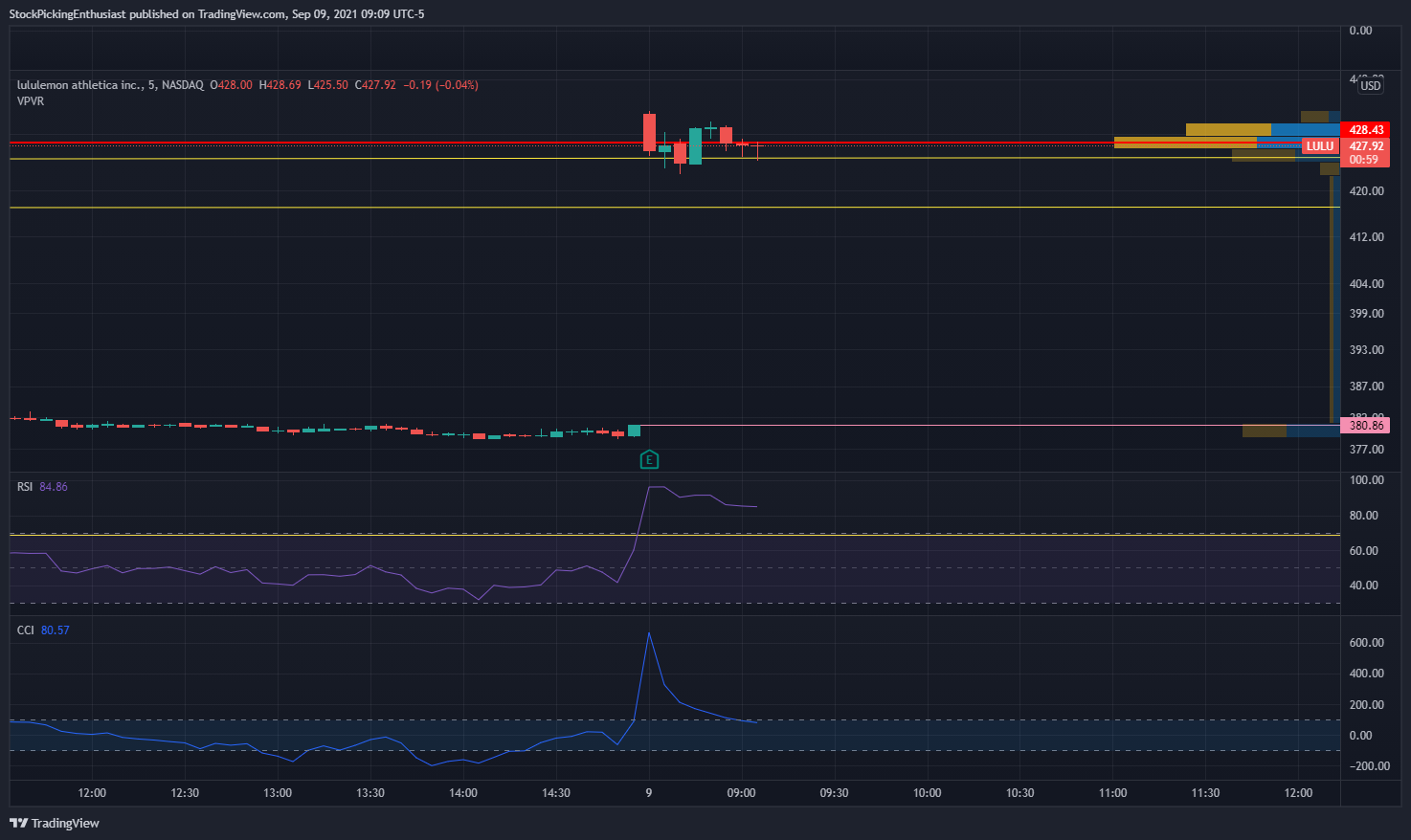
Task: Click the USD currency label
Action: pos(1371,86)
